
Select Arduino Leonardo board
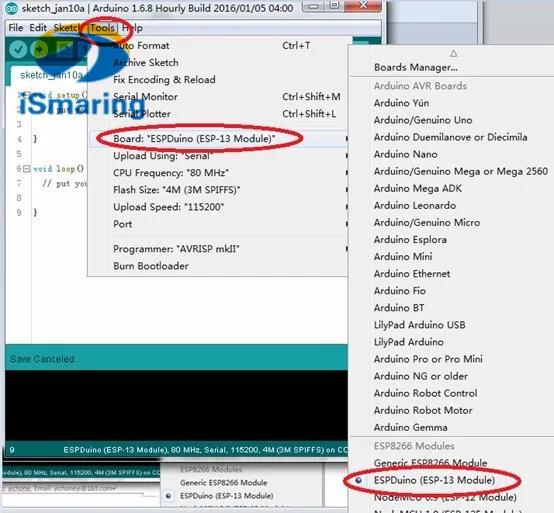(x=415, y=205)
